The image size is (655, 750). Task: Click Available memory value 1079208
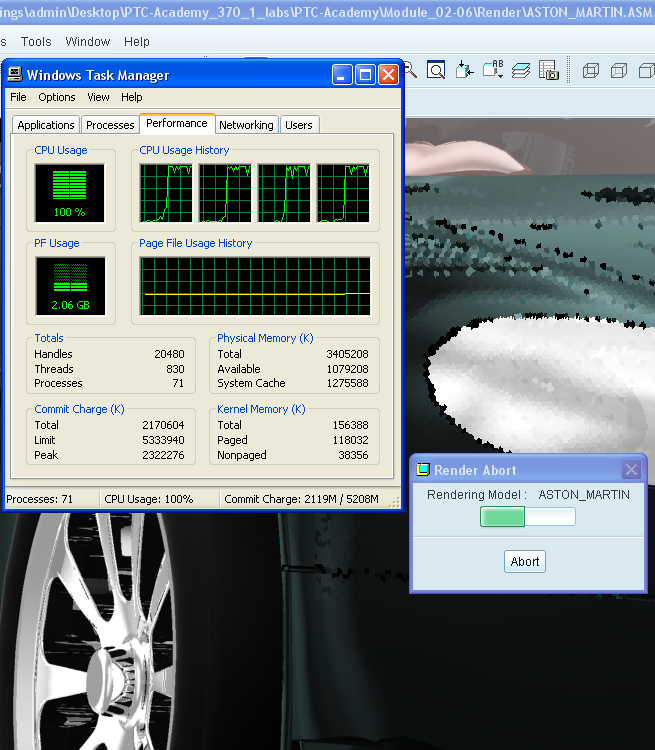(347, 369)
